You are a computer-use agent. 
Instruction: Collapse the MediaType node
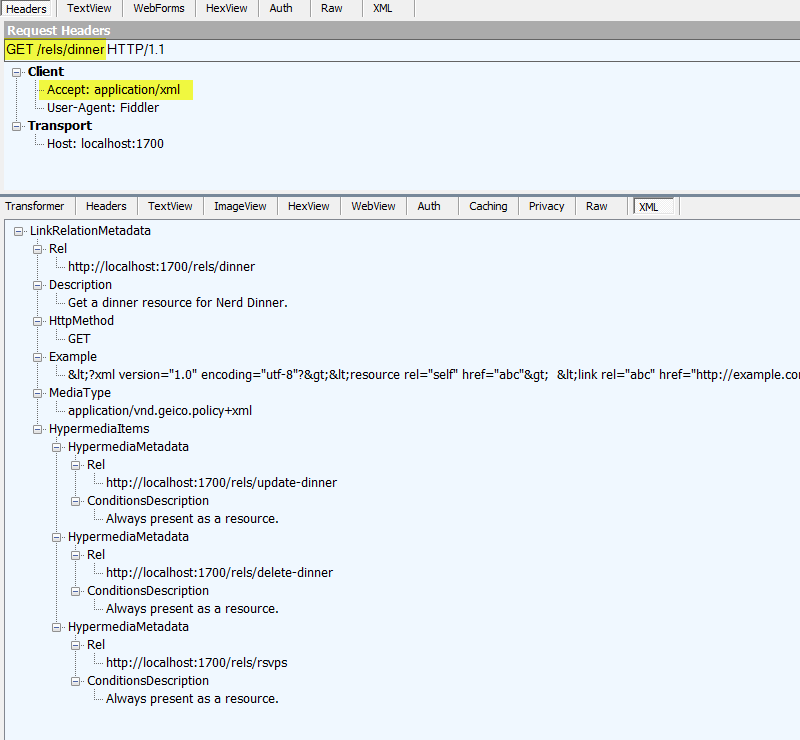(38, 393)
